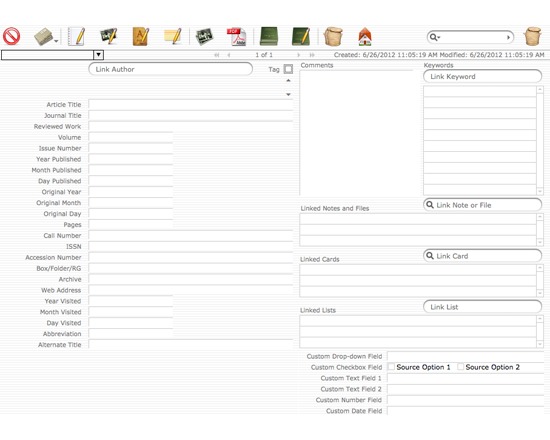Click the Reviewed Work input field
The image size is (550, 440).
point(191,126)
